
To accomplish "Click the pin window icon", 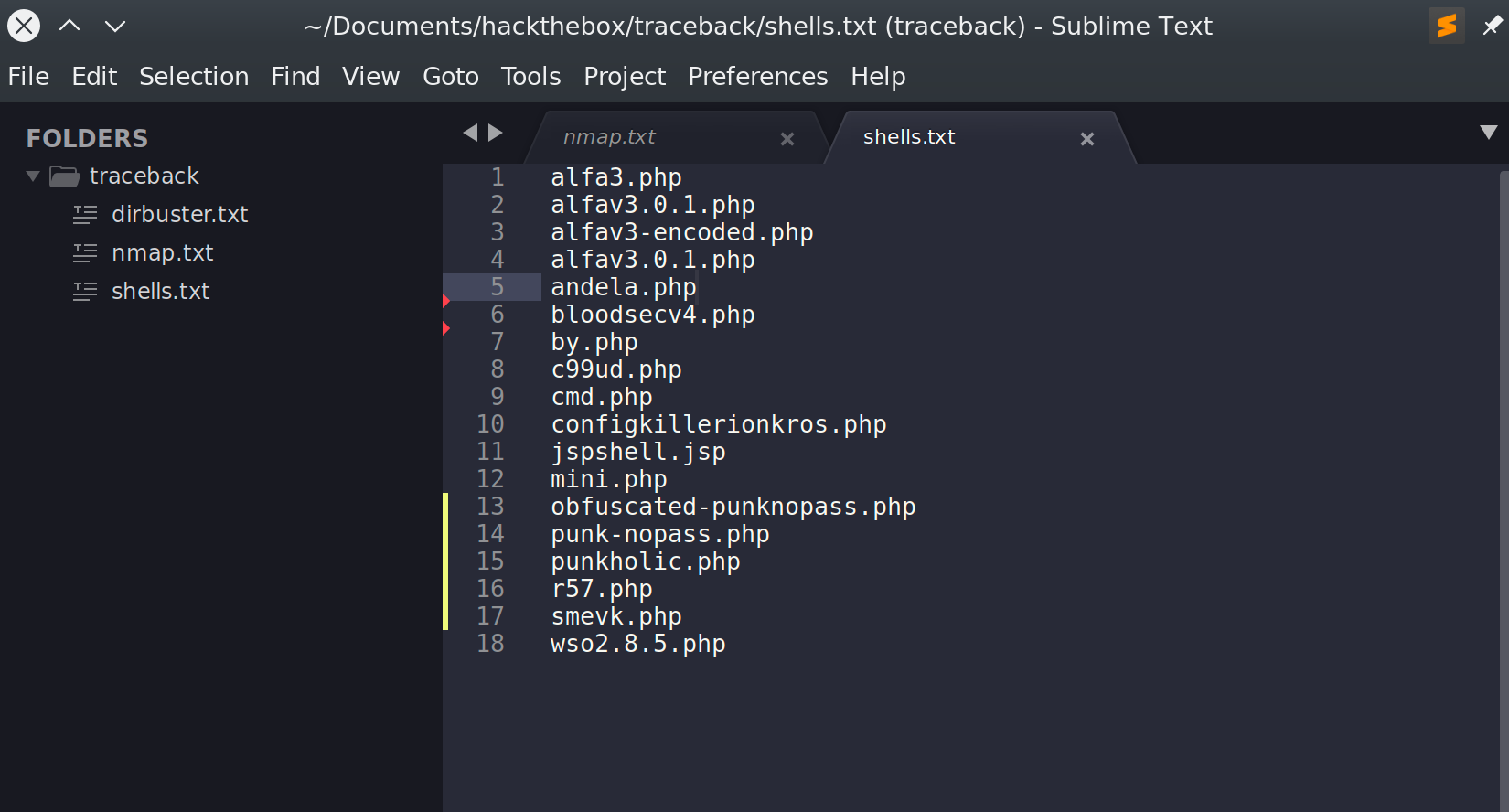I will coord(1492,26).
